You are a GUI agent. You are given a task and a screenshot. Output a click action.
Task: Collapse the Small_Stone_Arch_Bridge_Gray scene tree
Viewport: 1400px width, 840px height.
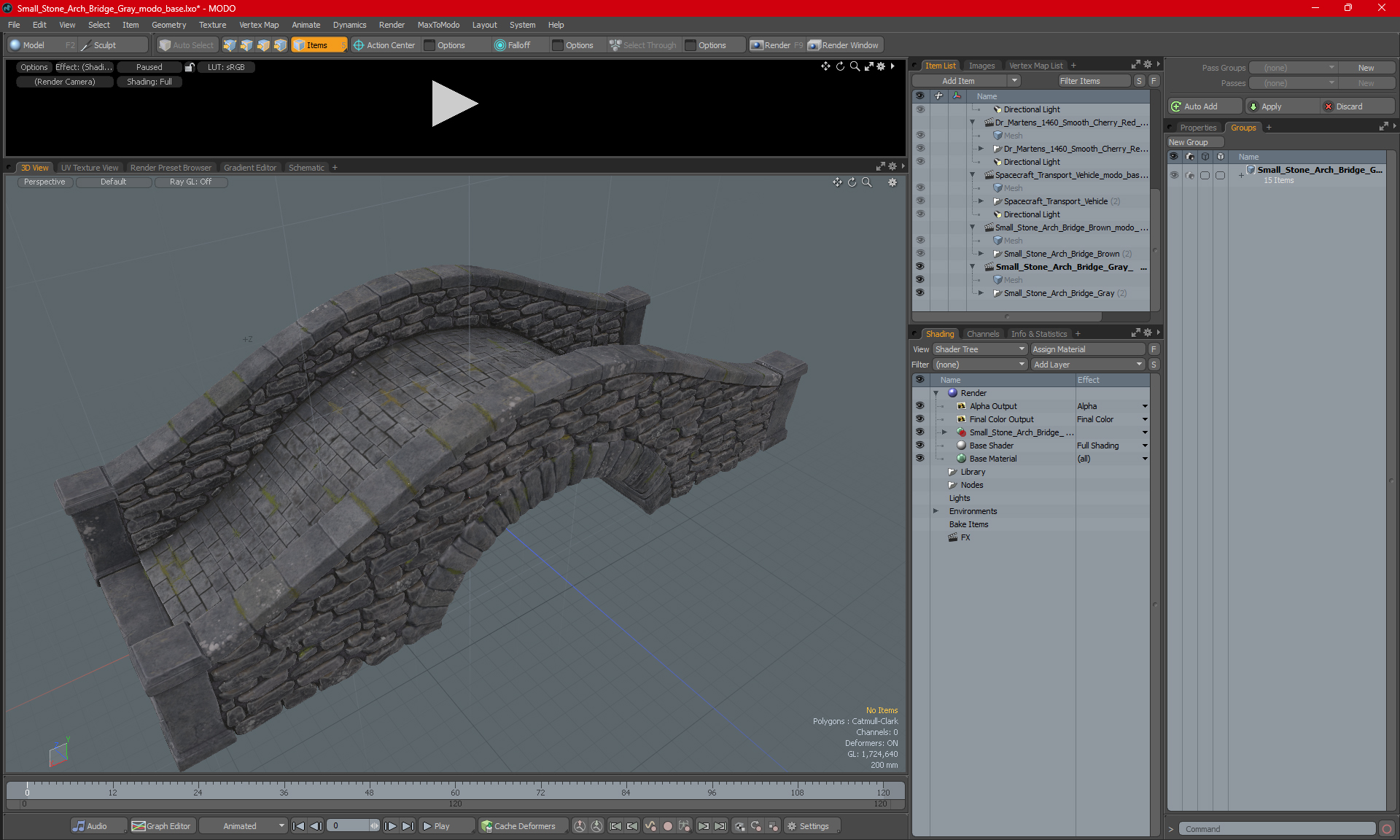(973, 267)
